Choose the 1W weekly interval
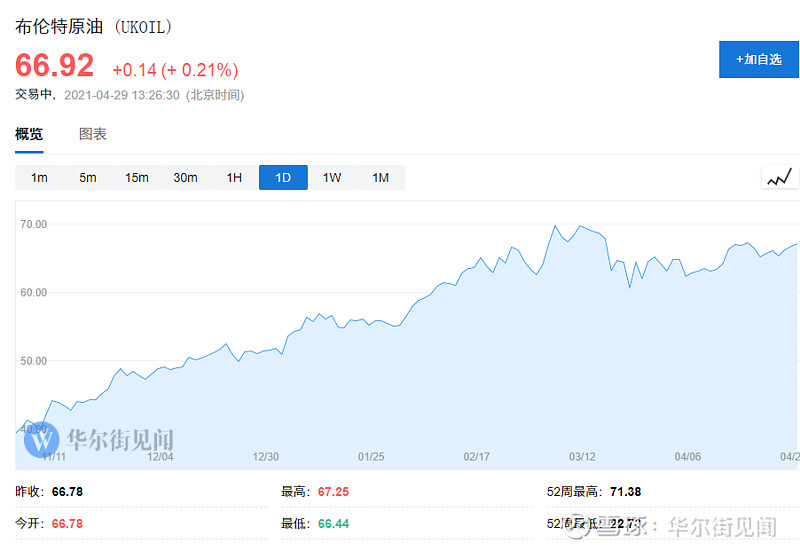 click(332, 178)
